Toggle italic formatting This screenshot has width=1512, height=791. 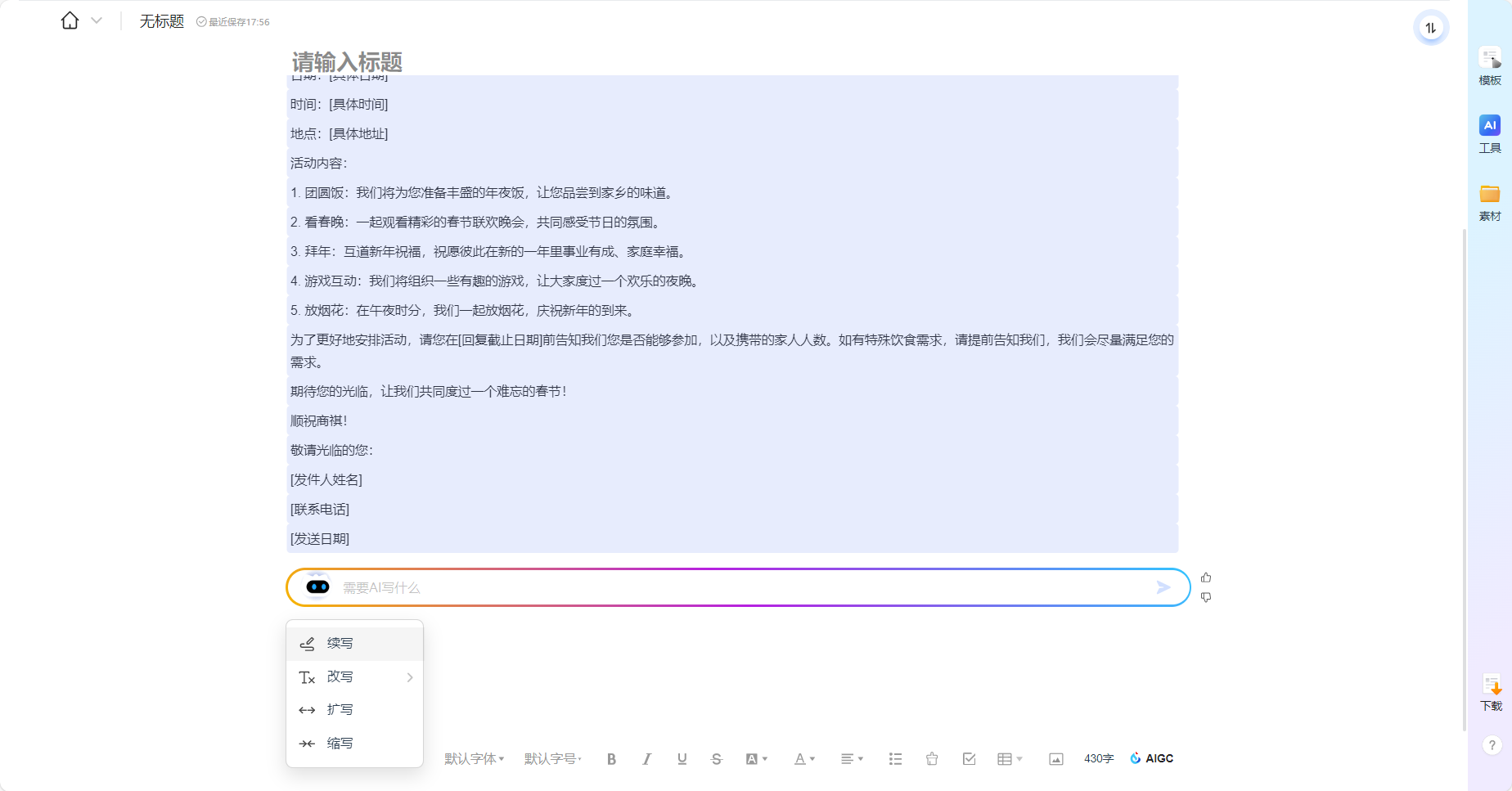pyautogui.click(x=646, y=759)
